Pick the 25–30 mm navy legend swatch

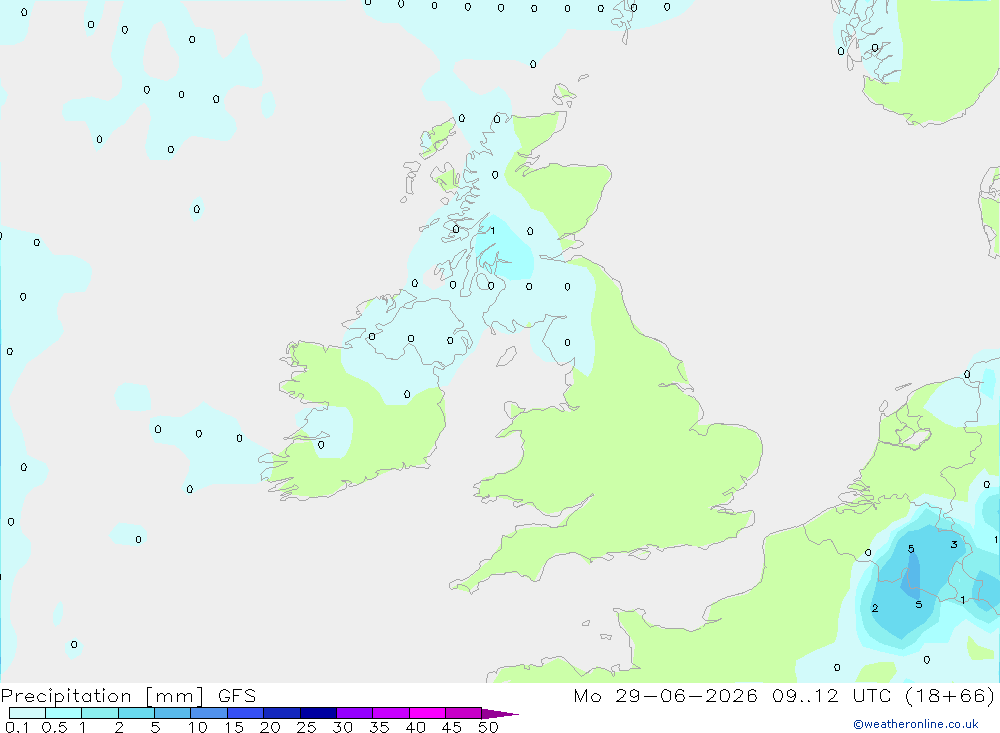pos(318,713)
